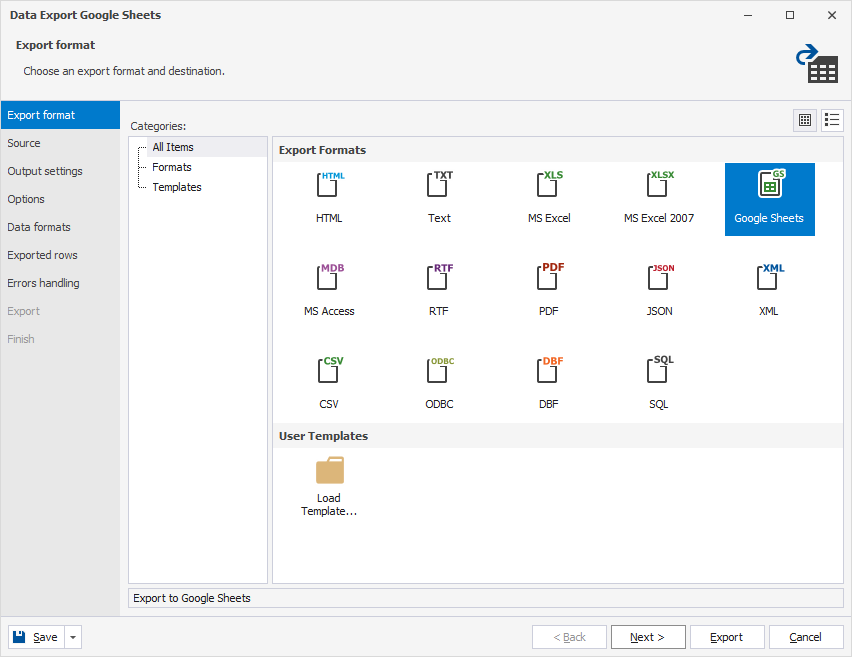Open the Errors handling page

[x=60, y=283]
